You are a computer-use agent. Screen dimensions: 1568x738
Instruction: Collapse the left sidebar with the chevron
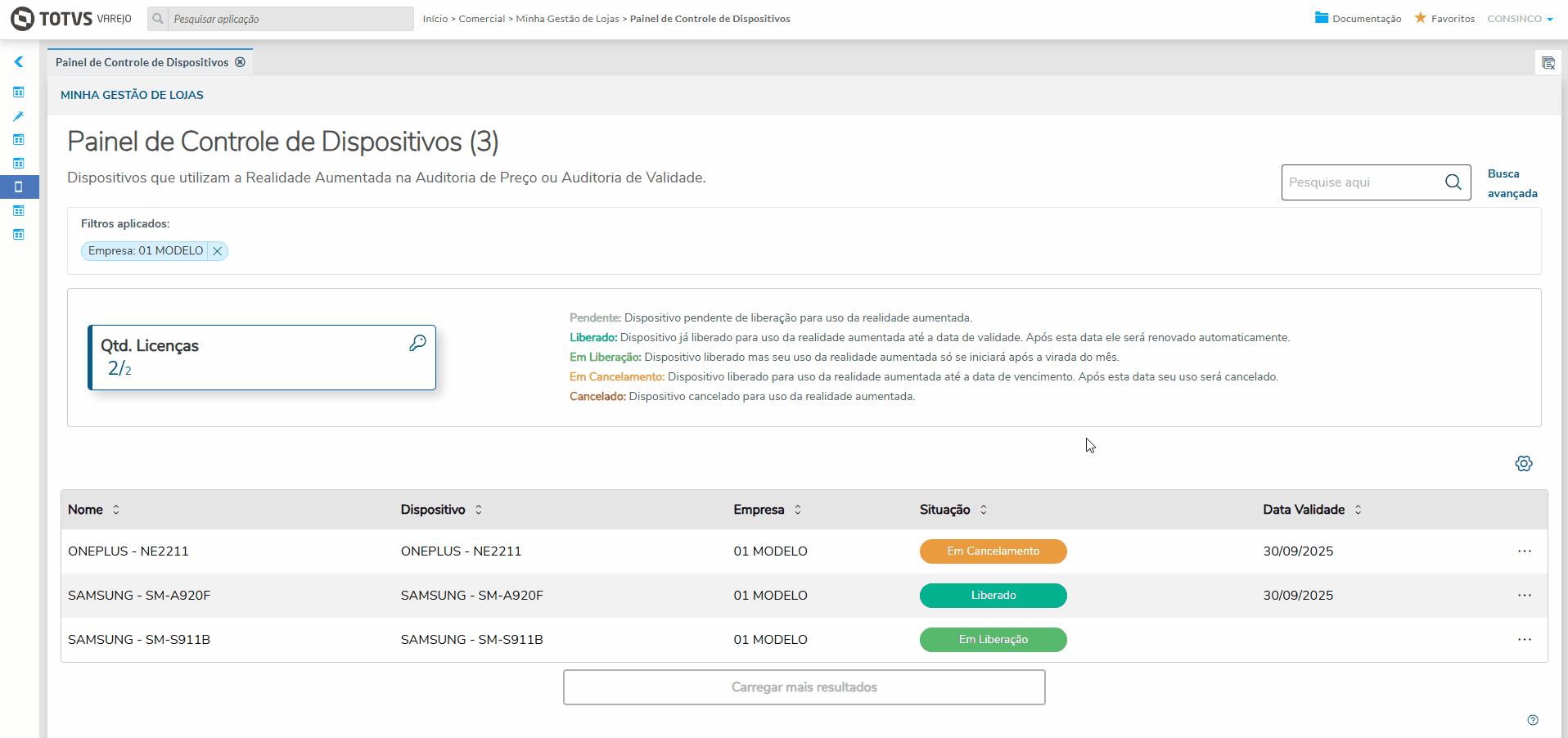18,62
